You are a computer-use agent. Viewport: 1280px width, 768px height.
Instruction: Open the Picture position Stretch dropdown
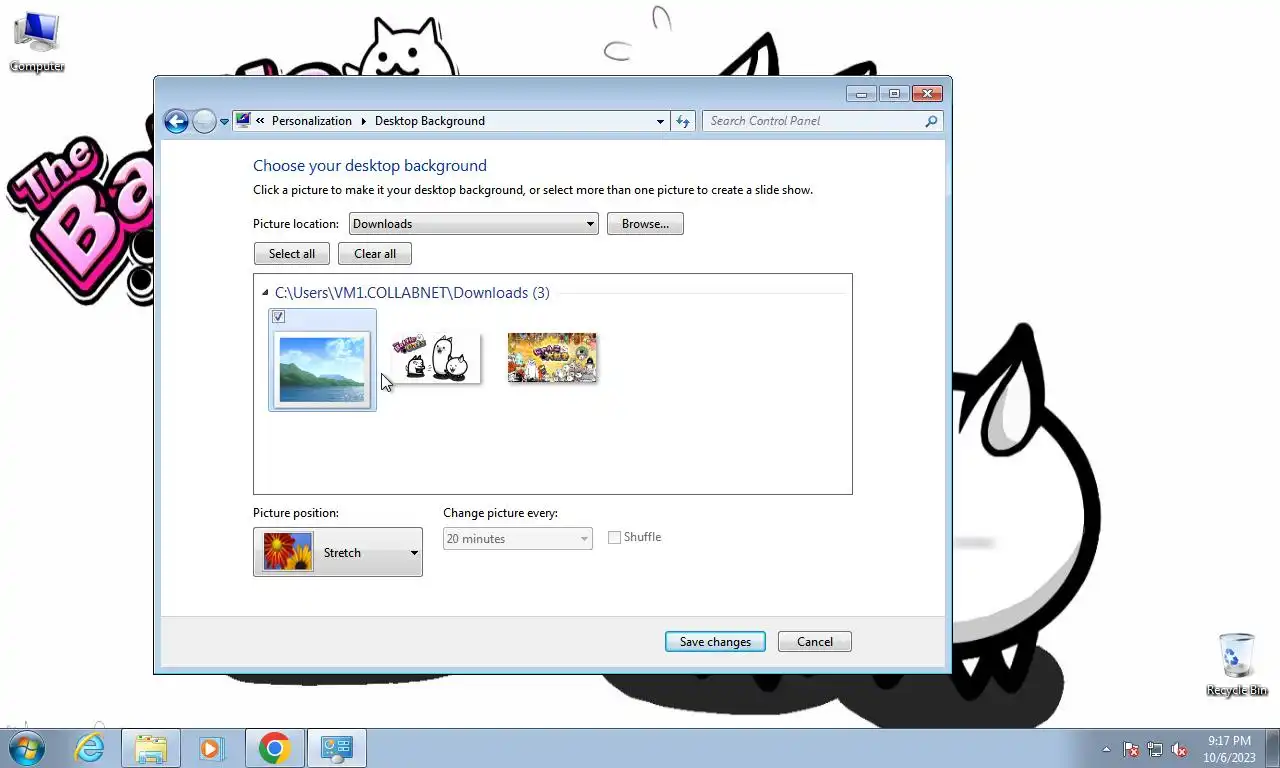point(338,552)
